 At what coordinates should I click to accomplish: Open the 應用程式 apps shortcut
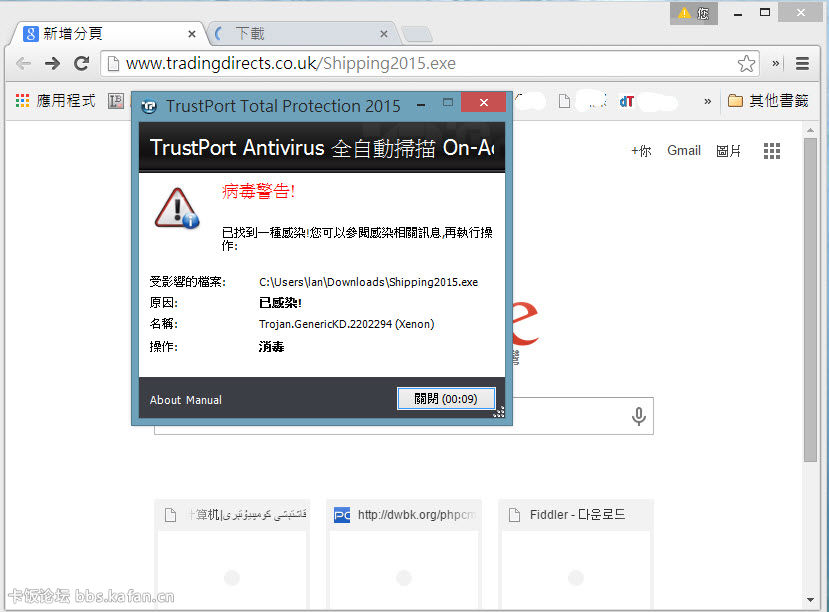(x=55, y=101)
